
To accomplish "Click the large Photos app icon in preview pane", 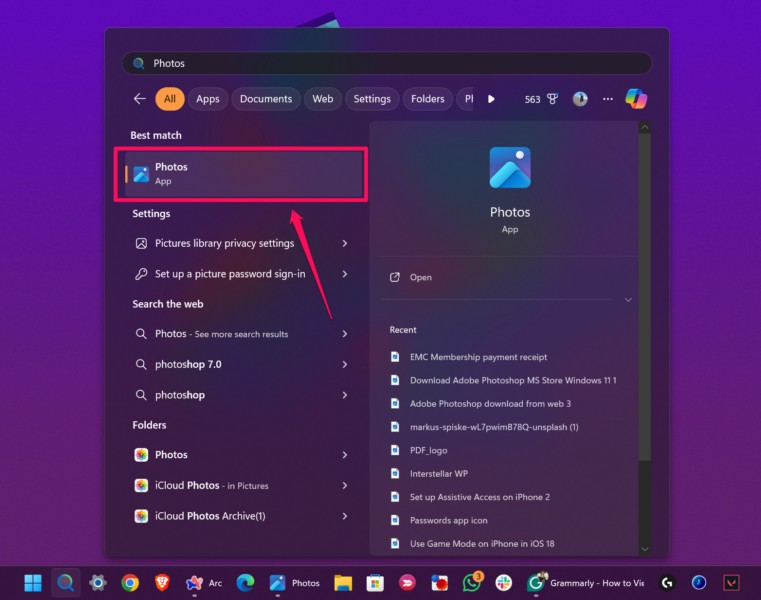I will (x=510, y=167).
